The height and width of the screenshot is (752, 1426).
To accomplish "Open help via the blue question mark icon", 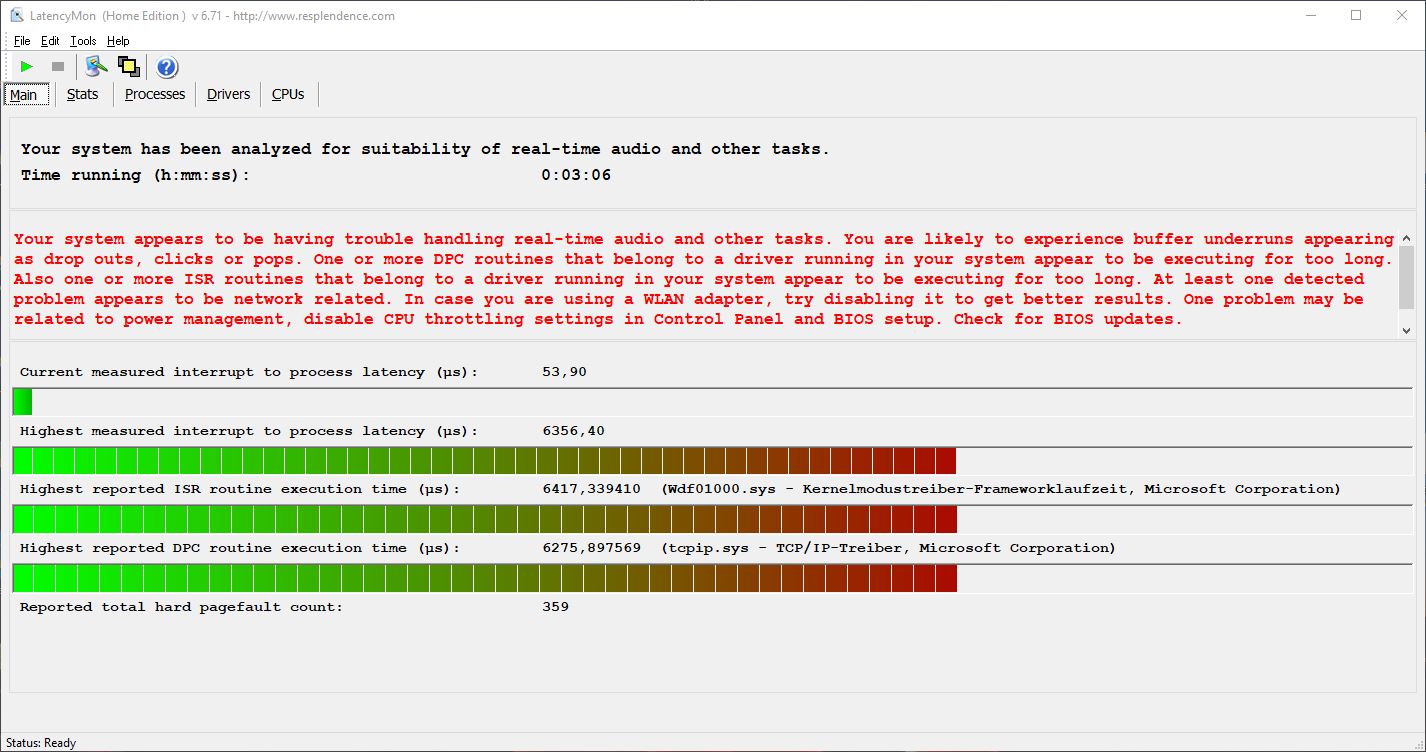I will [167, 67].
